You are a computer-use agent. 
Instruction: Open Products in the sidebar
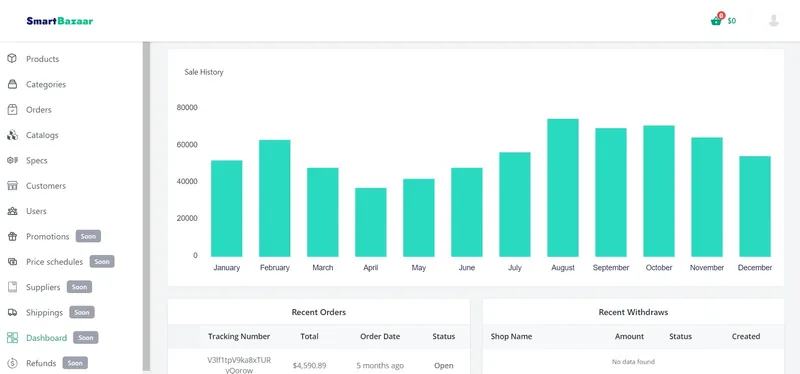coord(42,59)
